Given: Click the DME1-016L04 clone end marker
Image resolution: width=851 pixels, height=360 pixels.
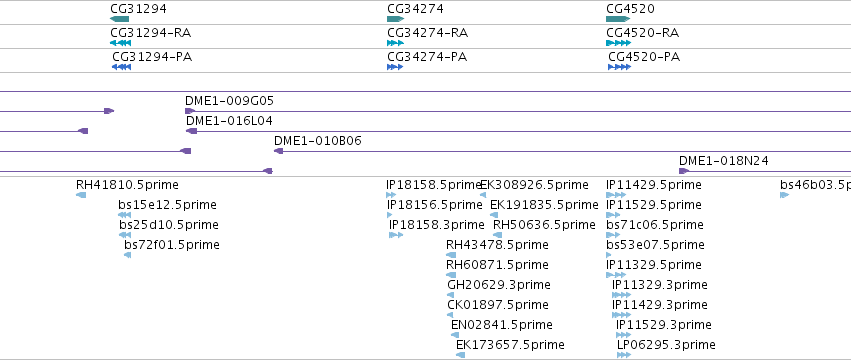Looking at the screenshot, I should tap(192, 131).
